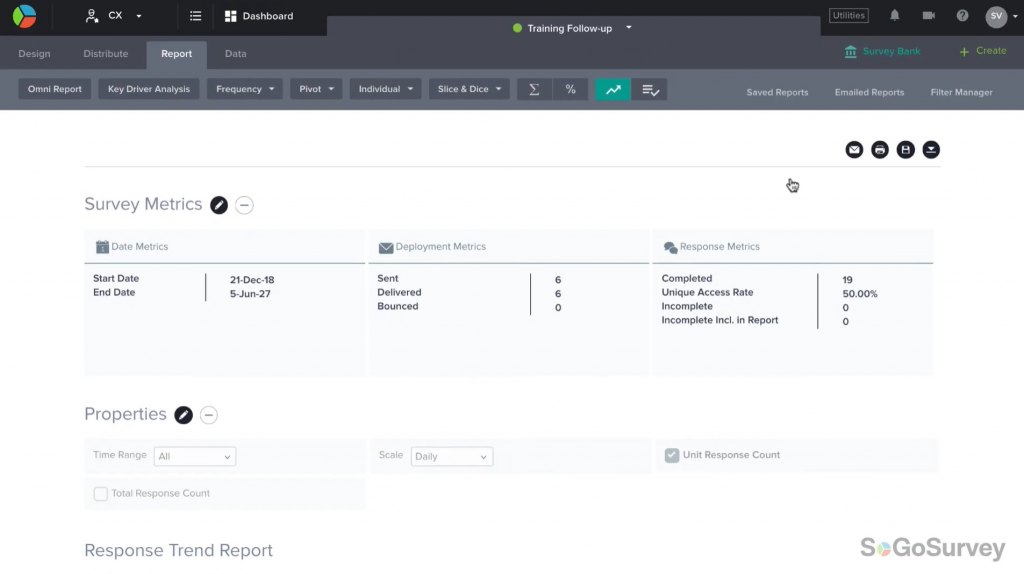Click Incomplete Incl. in Report label
Image resolution: width=1024 pixels, height=574 pixels.
[x=720, y=320]
